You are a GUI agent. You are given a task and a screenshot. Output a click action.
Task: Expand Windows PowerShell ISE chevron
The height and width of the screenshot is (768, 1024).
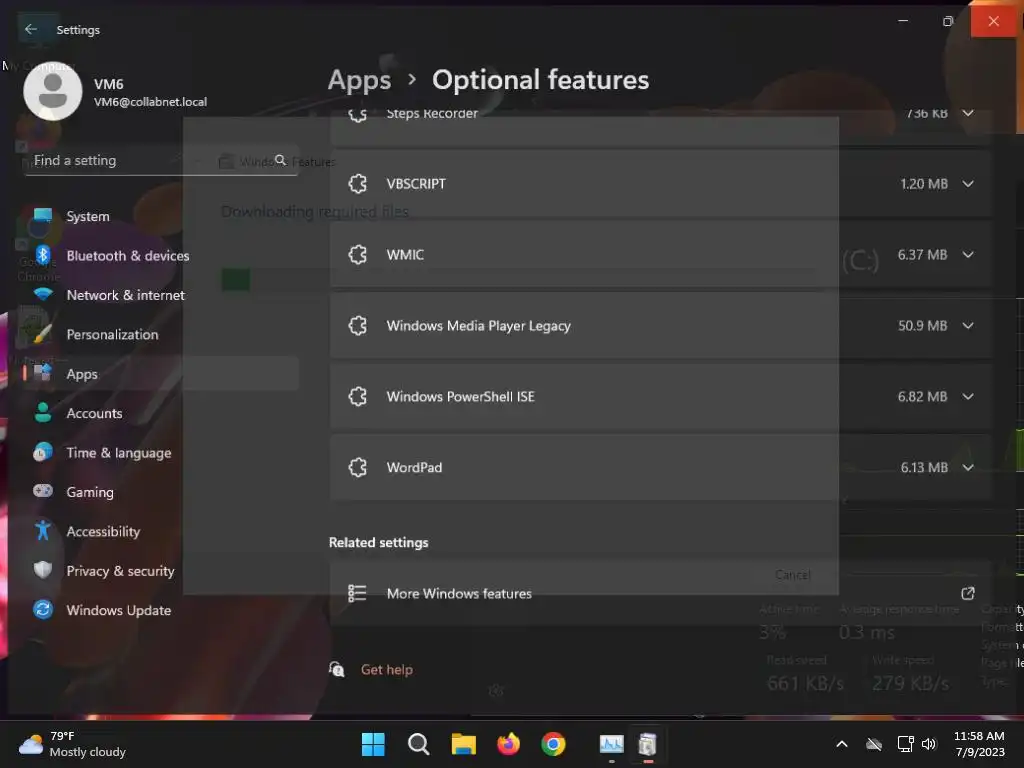968,396
